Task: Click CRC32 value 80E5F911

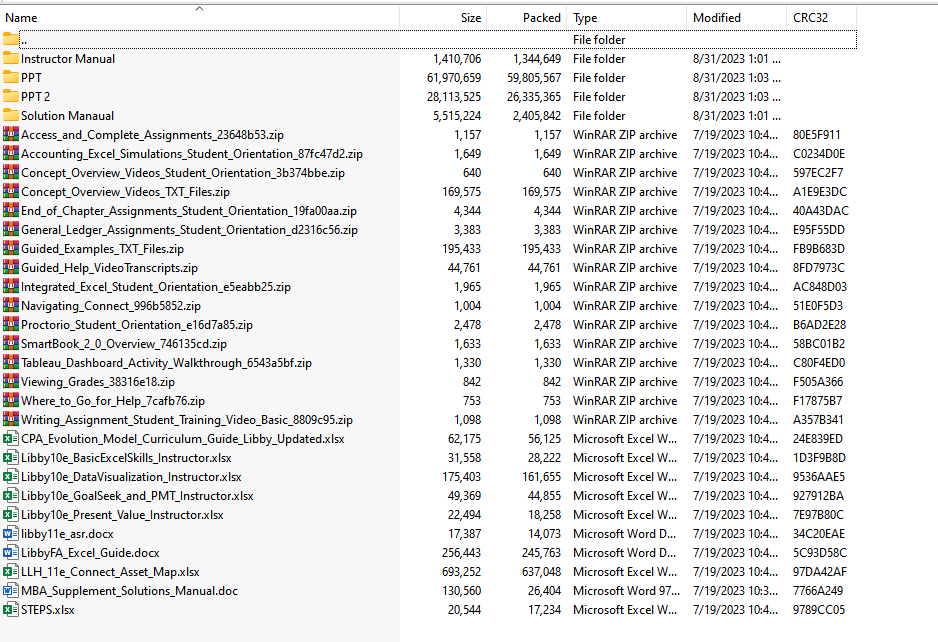Action: [817, 135]
